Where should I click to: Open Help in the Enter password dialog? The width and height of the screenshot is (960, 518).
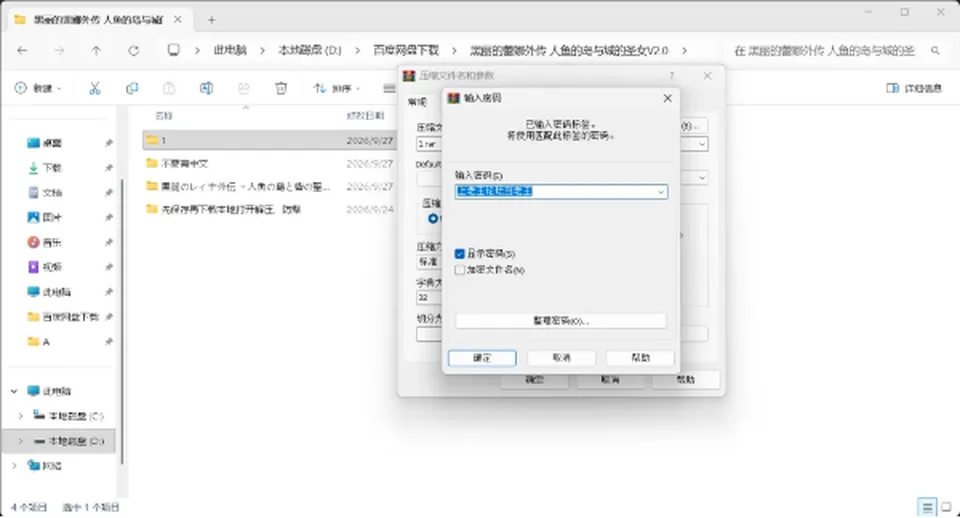click(640, 358)
